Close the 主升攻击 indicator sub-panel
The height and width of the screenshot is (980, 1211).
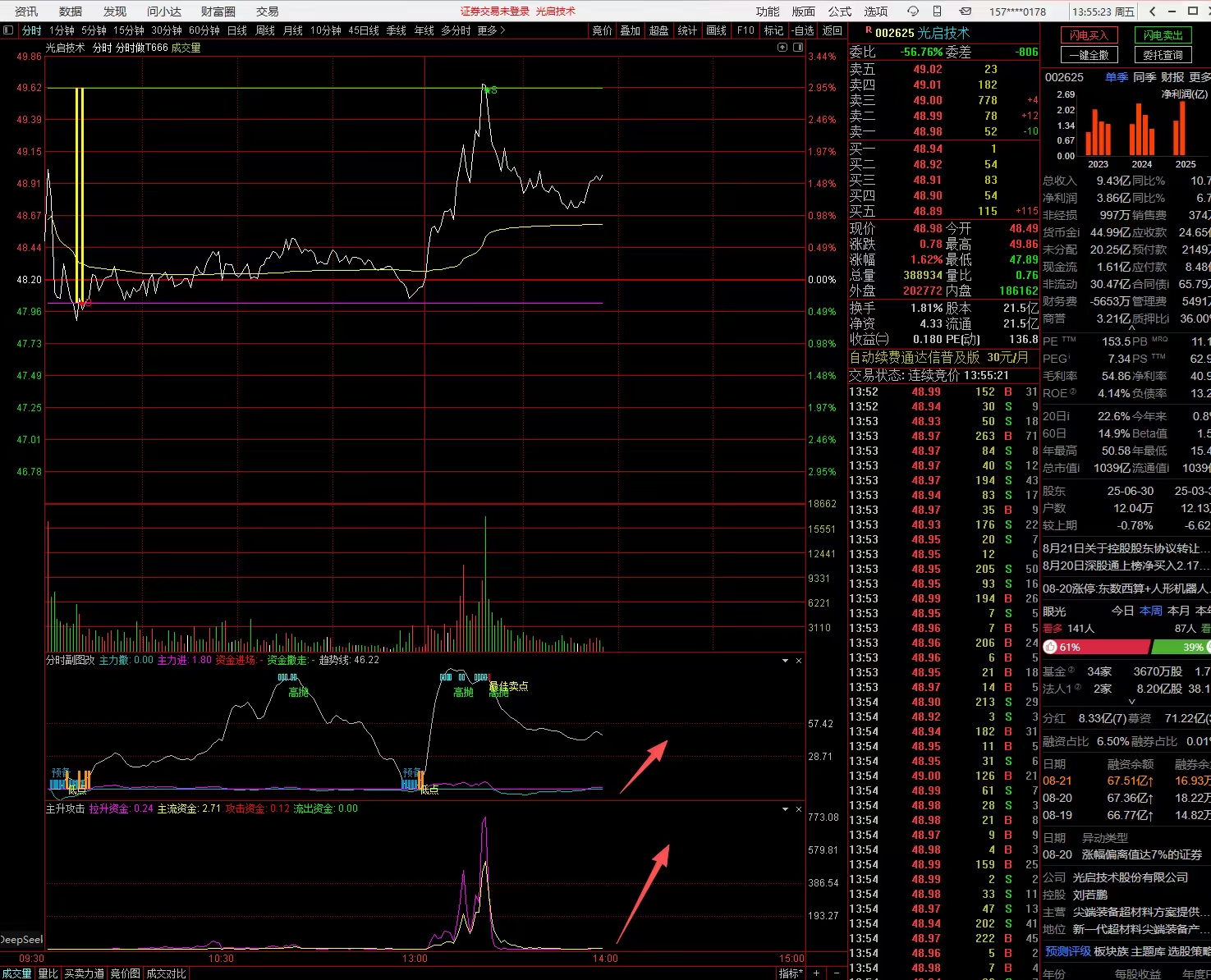799,809
